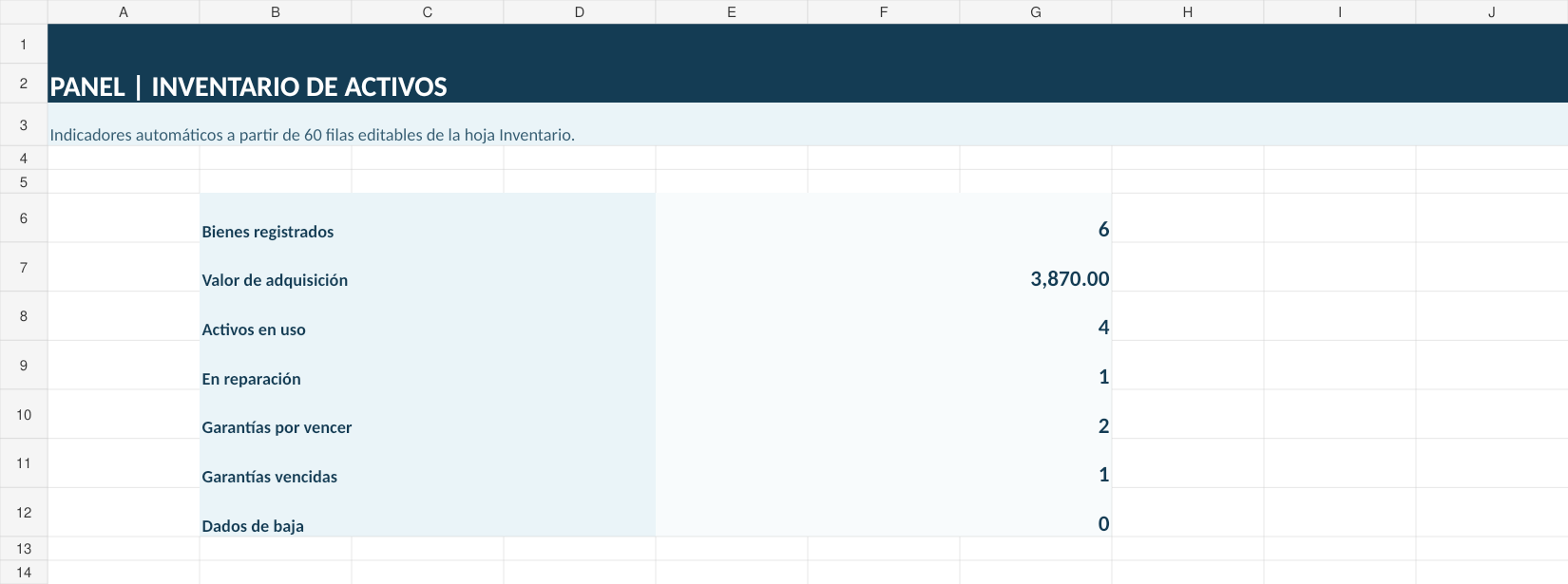
Task: Select row 6 header
Action: (x=24, y=218)
